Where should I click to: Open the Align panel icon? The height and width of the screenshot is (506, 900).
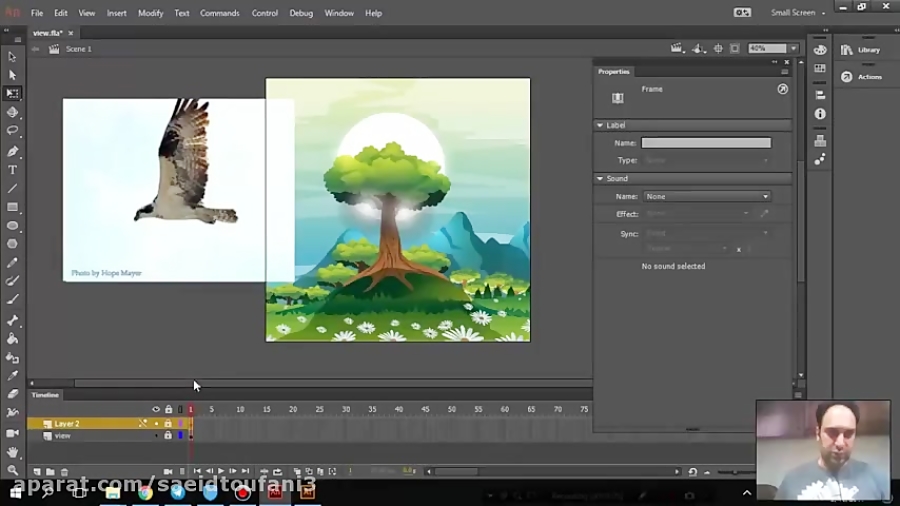(820, 95)
